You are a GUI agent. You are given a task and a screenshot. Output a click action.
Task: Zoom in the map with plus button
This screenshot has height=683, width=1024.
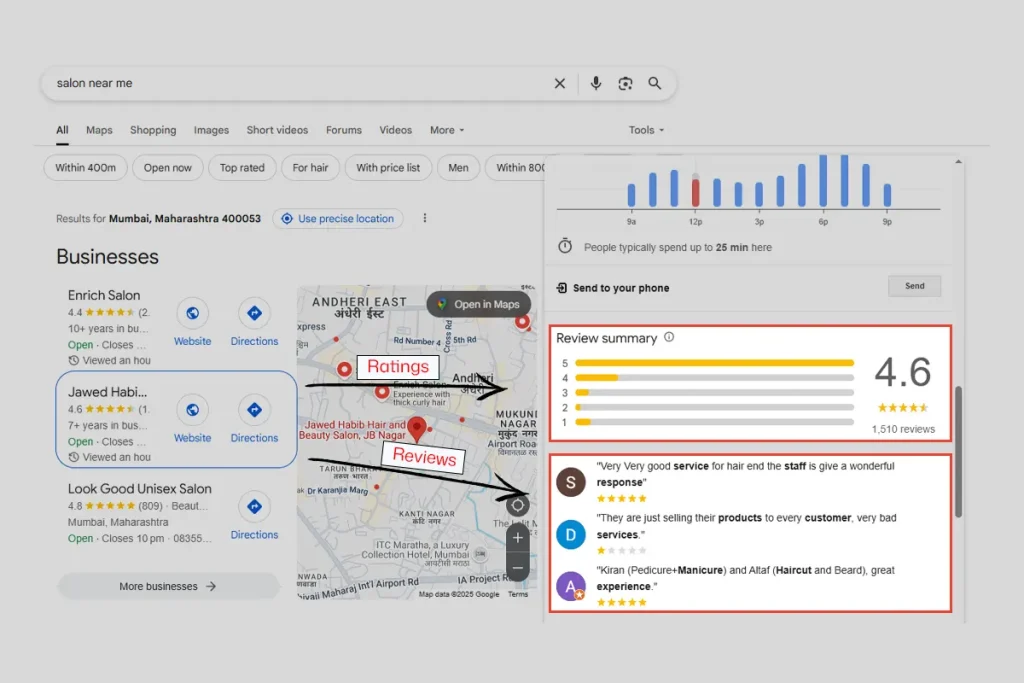[518, 538]
